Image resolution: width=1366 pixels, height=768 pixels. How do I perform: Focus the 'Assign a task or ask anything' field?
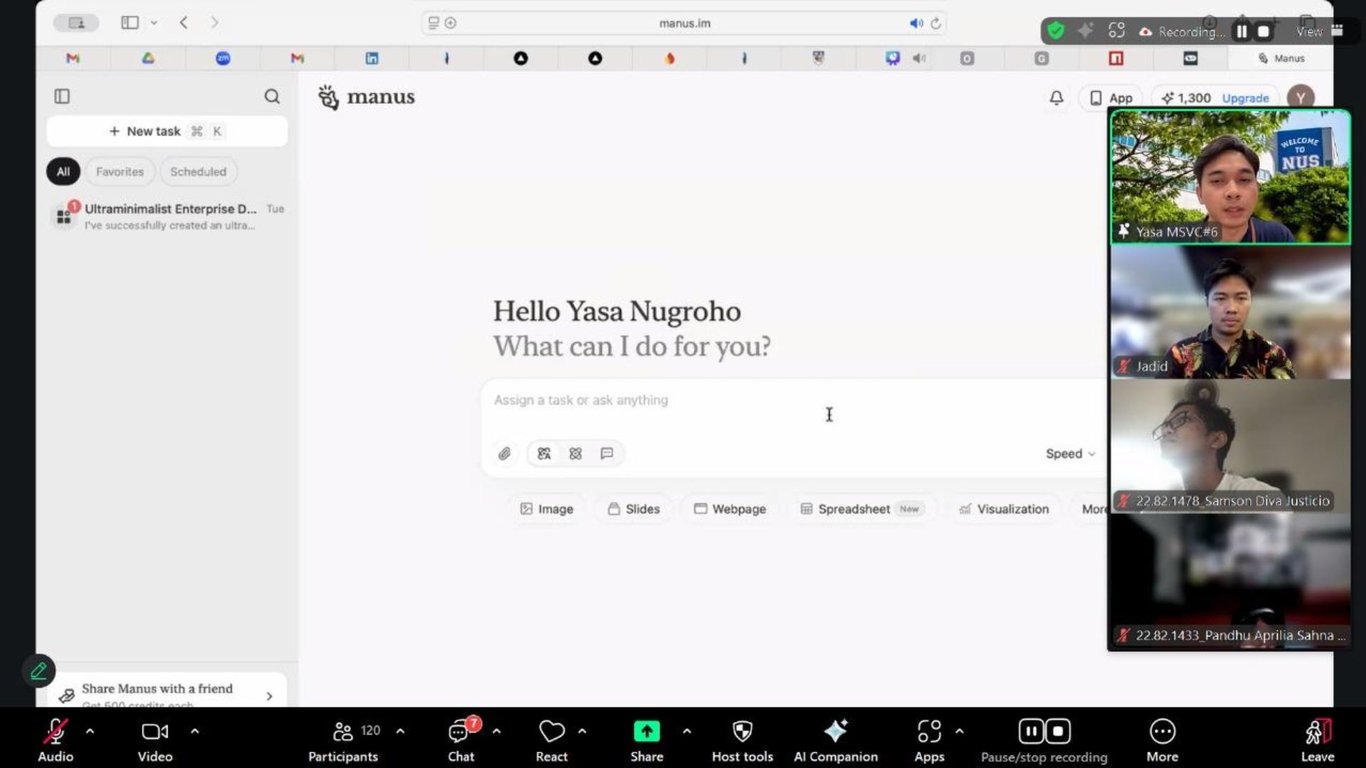(x=790, y=400)
